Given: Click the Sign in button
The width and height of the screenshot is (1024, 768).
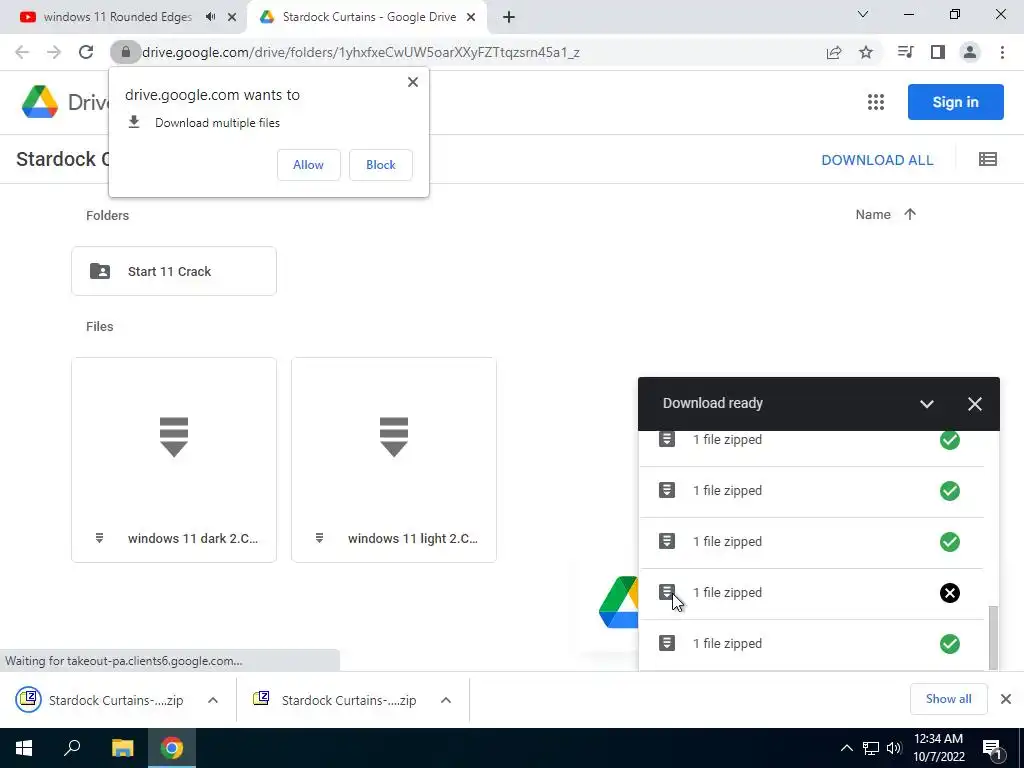Looking at the screenshot, I should pyautogui.click(x=955, y=102).
